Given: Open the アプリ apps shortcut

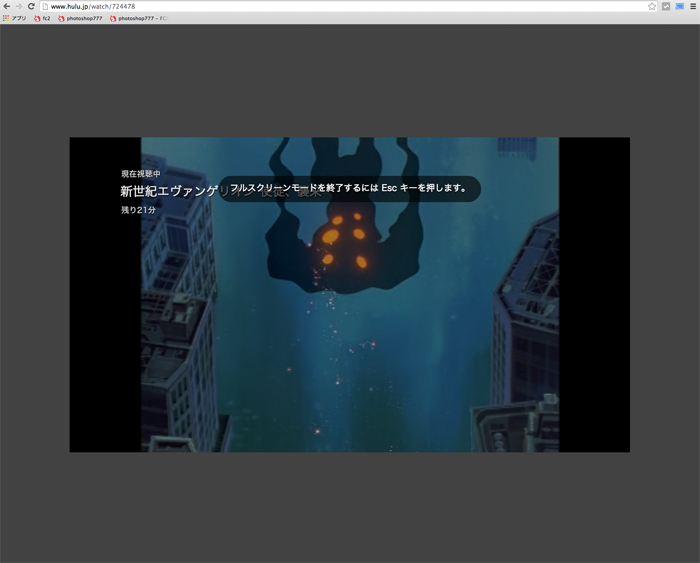Looking at the screenshot, I should click(x=15, y=18).
